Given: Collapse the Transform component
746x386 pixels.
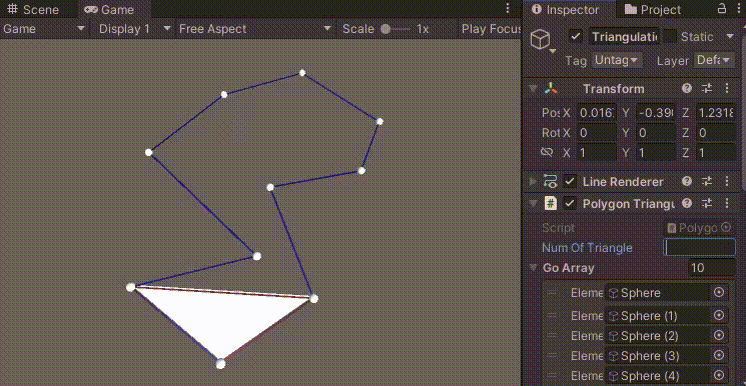Looking at the screenshot, I should (533, 89).
